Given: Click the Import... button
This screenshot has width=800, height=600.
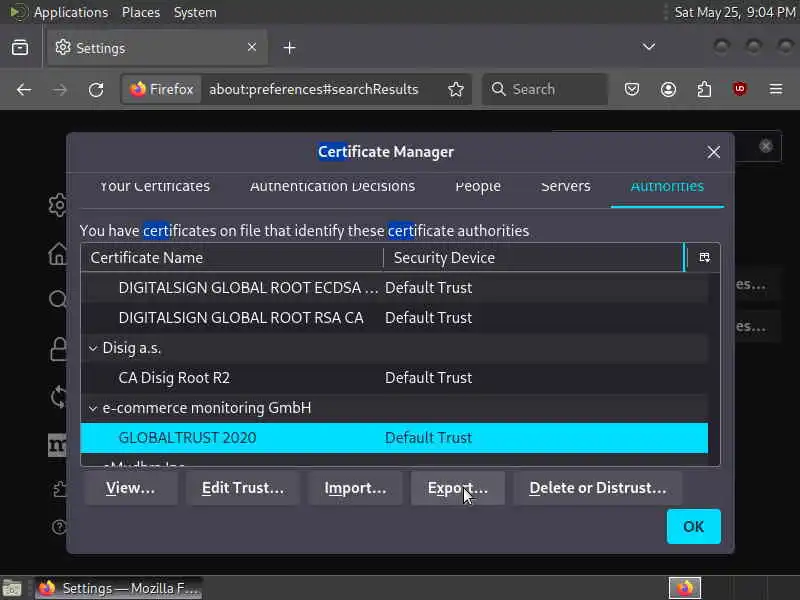Looking at the screenshot, I should [355, 488].
